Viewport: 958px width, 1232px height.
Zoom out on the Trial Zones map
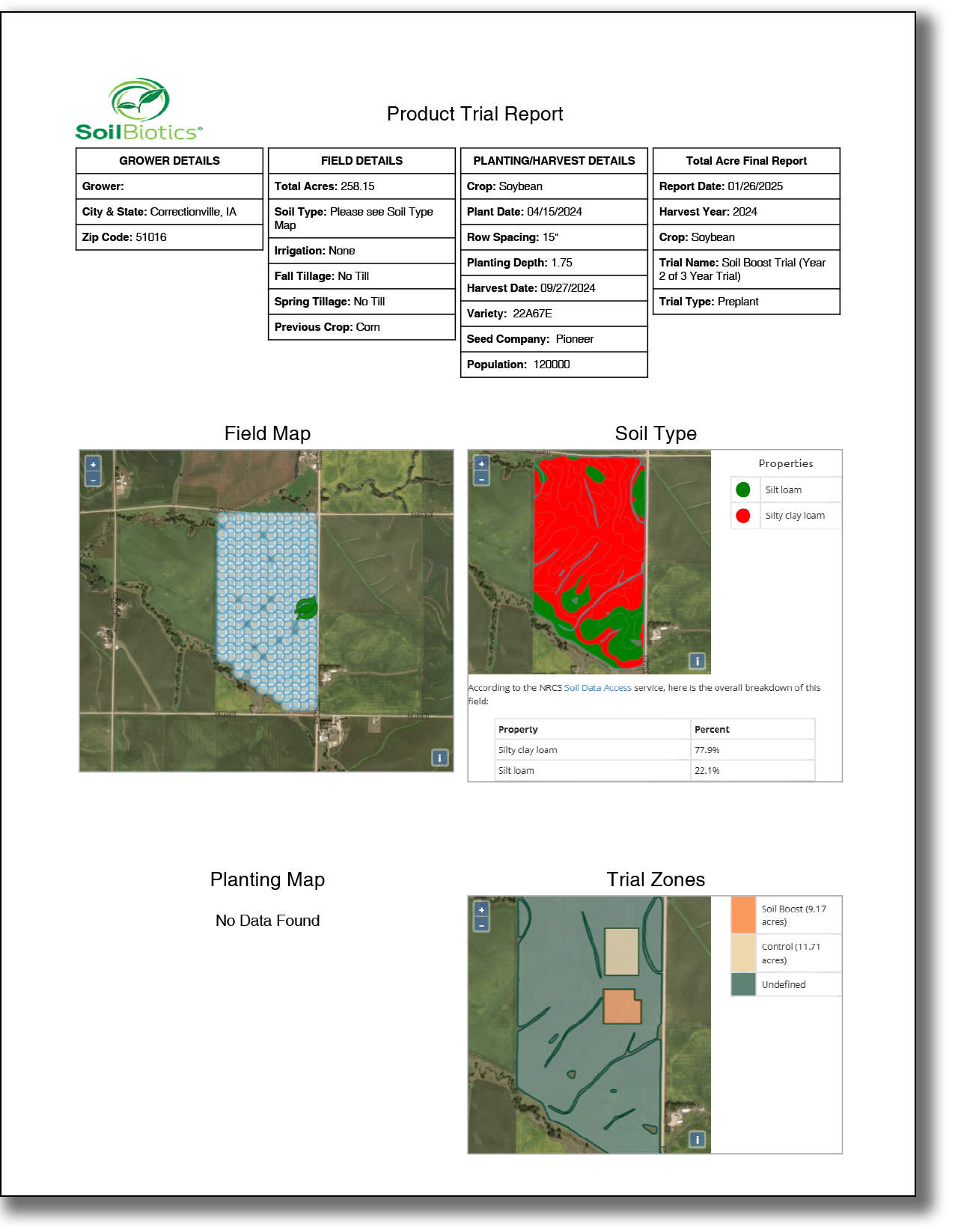tap(481, 924)
